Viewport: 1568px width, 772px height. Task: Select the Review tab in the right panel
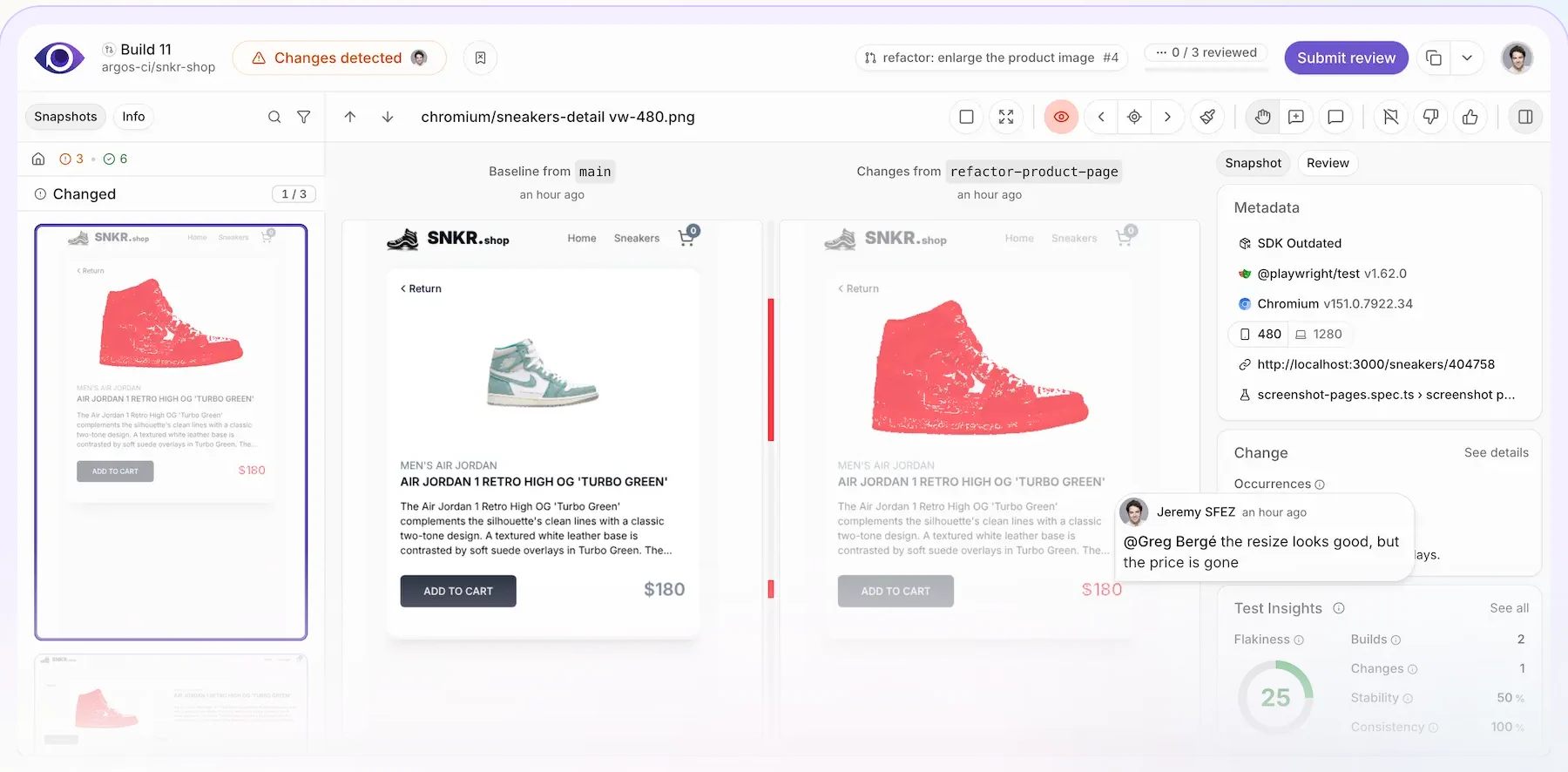(1328, 163)
